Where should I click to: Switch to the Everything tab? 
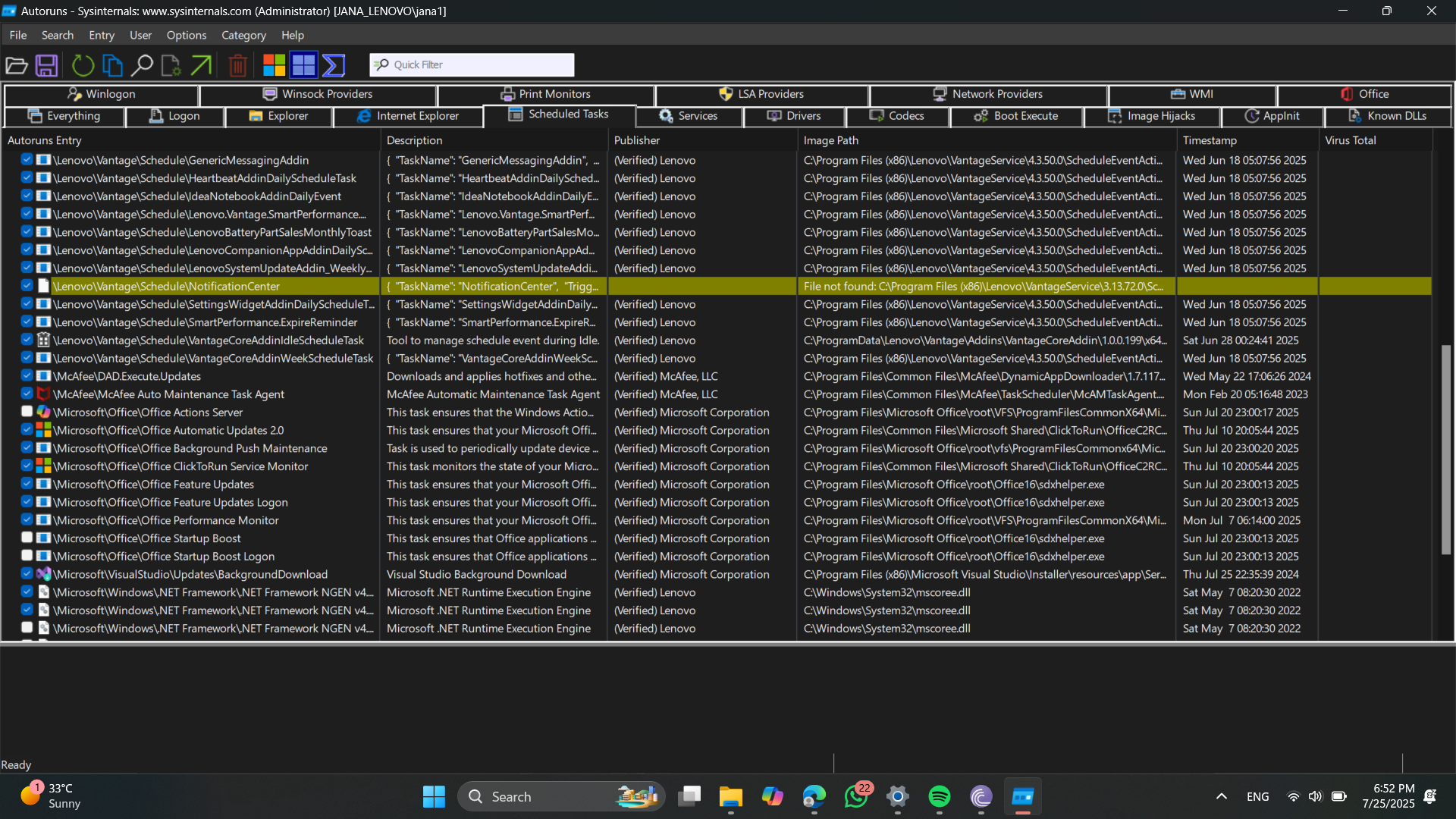tap(64, 116)
